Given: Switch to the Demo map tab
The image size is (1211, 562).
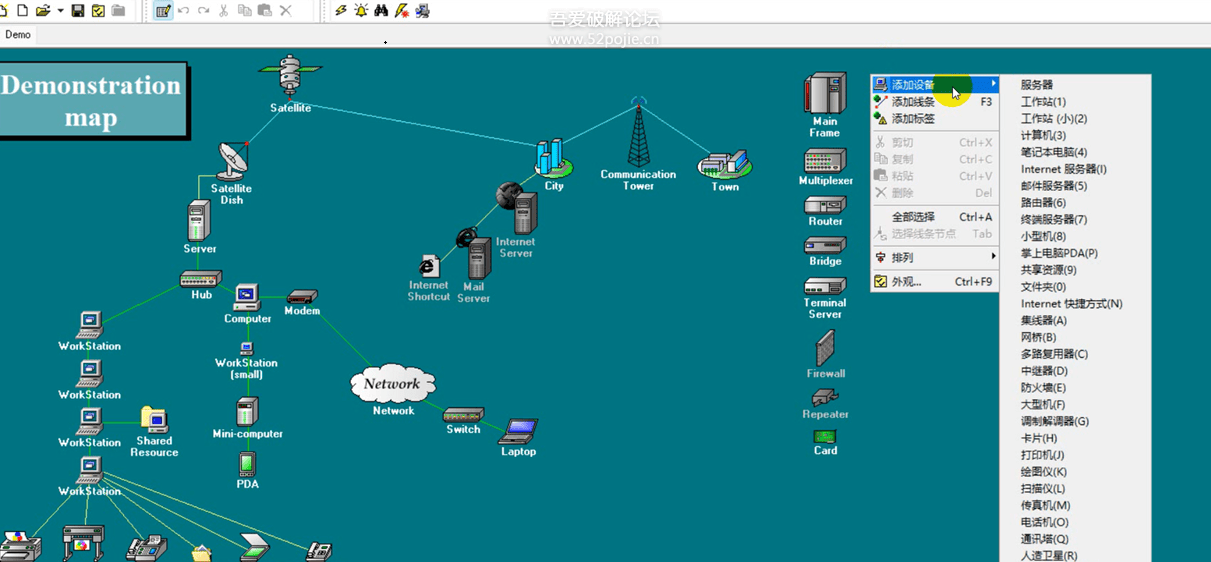Looking at the screenshot, I should tap(18, 35).
